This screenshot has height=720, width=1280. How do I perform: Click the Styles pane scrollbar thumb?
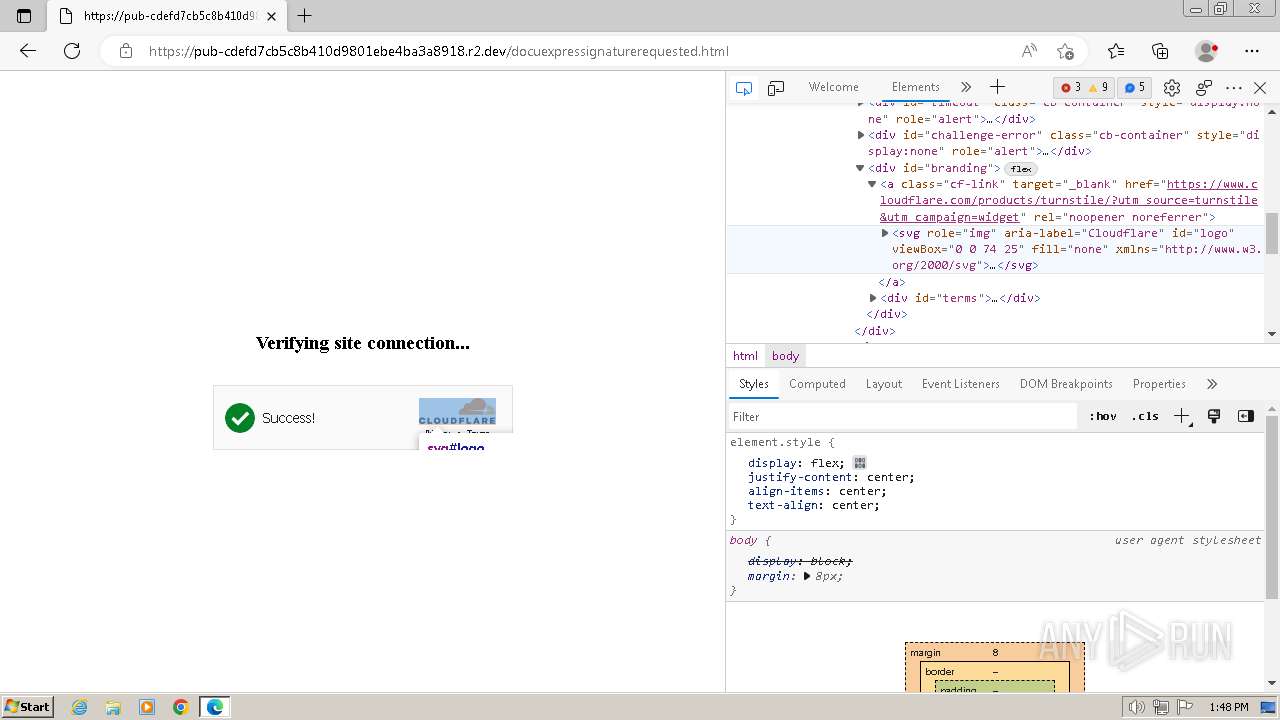point(1272,505)
